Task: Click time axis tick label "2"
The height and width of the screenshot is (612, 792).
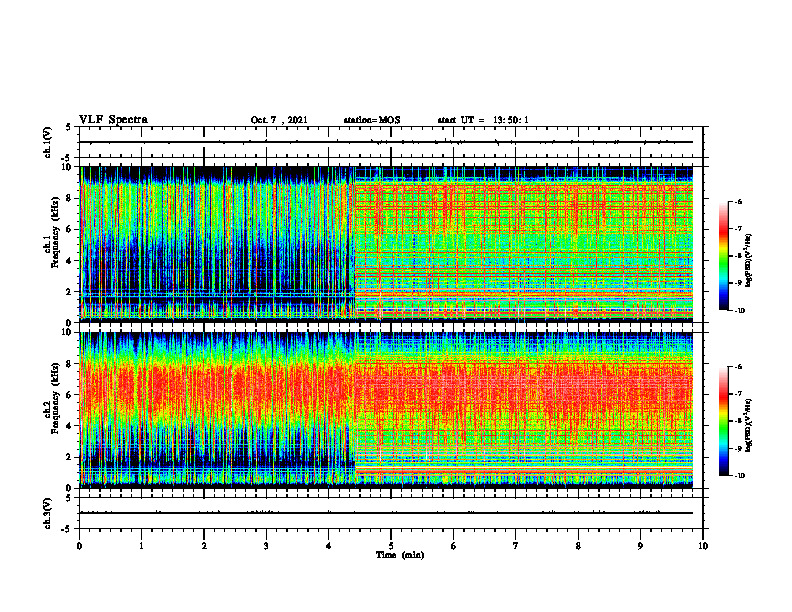Action: point(204,546)
